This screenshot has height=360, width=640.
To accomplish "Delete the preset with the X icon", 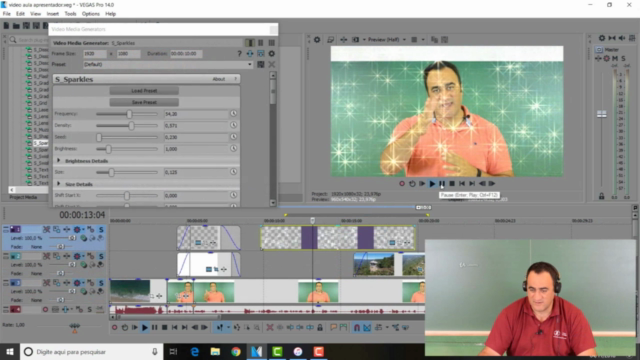I will (271, 64).
